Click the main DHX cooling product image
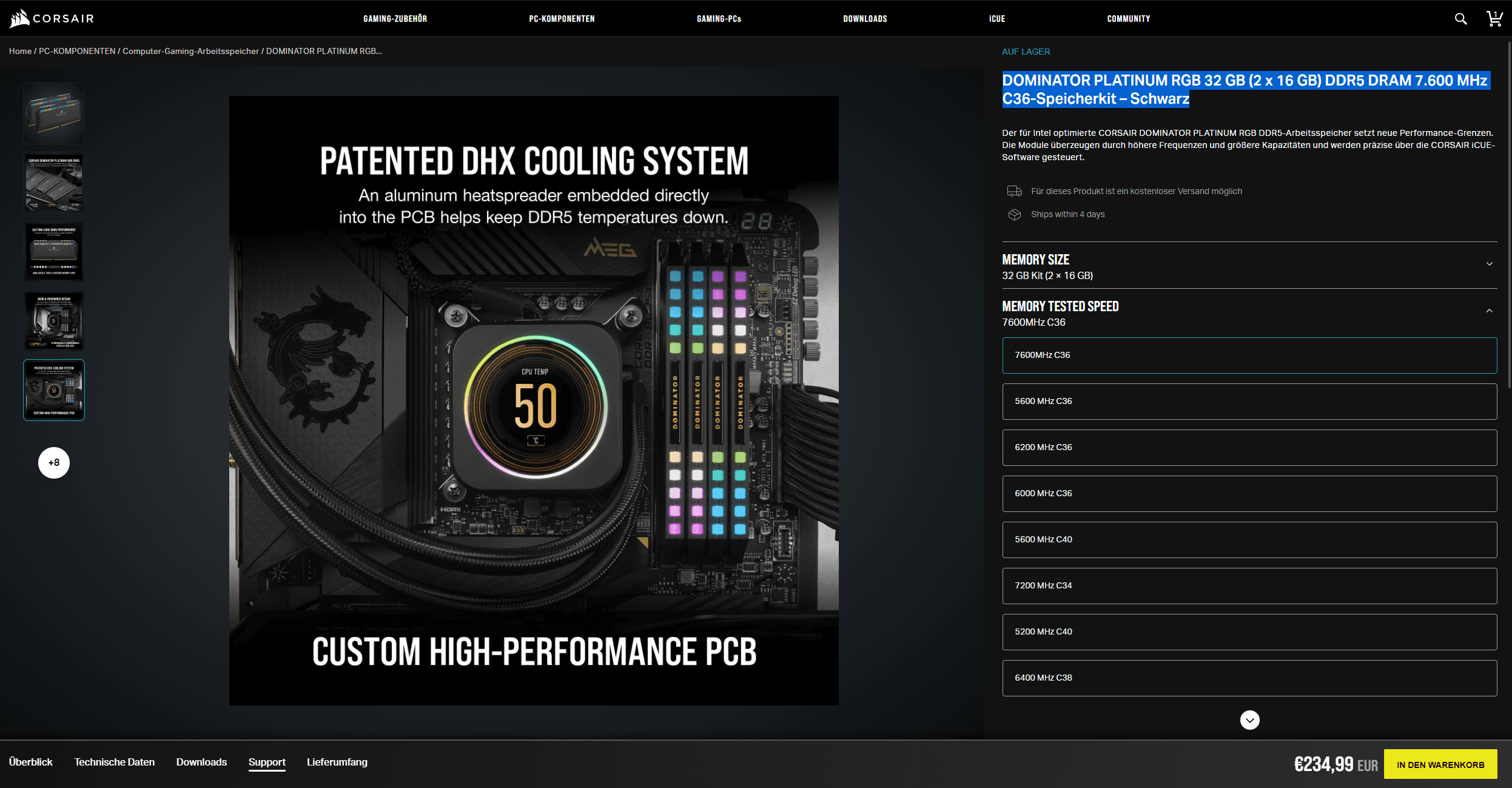 click(x=534, y=400)
